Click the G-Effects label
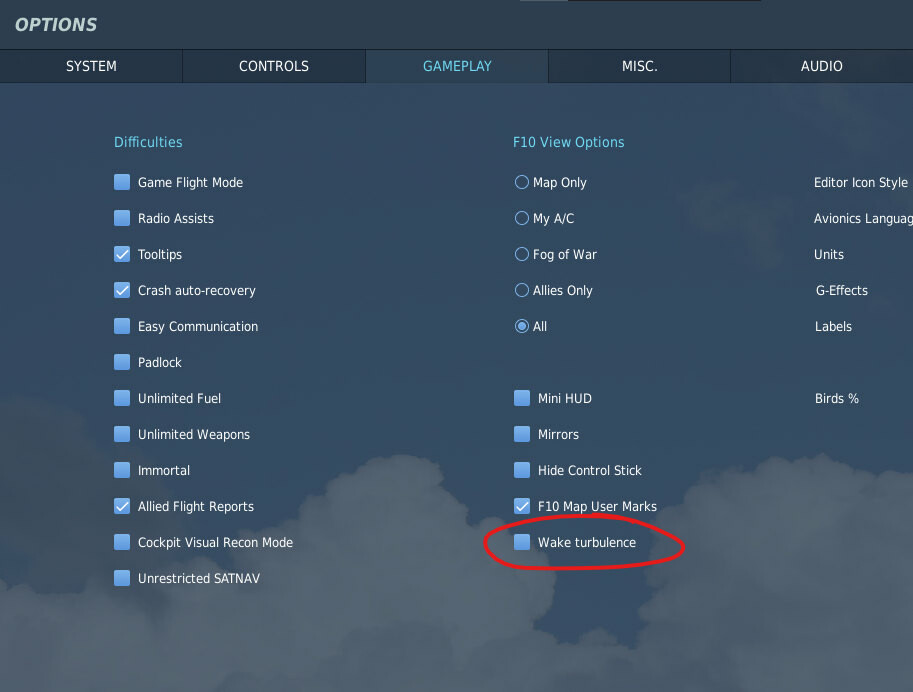 click(x=841, y=290)
